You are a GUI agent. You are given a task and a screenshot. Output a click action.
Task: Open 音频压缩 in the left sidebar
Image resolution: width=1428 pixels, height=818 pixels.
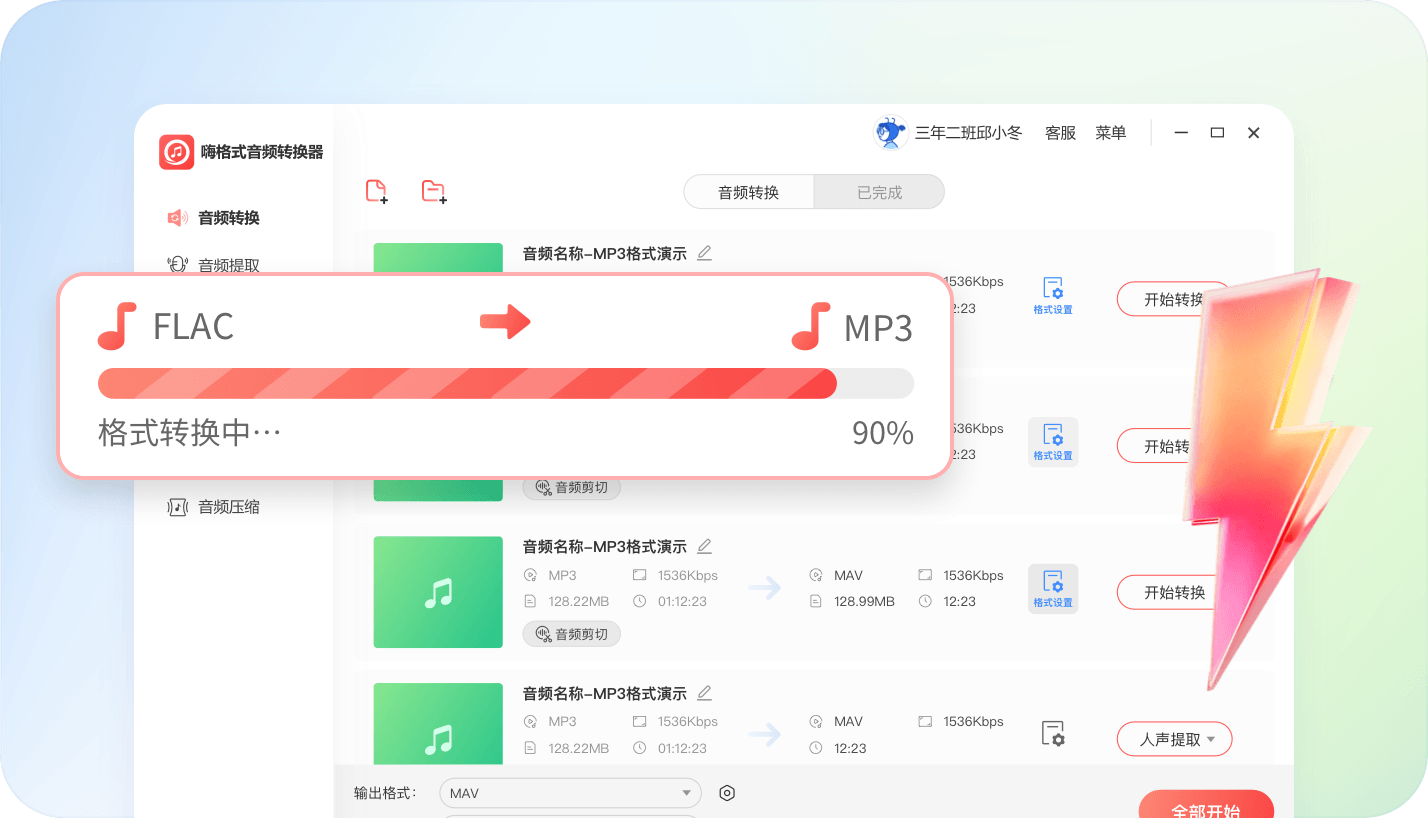[x=213, y=507]
